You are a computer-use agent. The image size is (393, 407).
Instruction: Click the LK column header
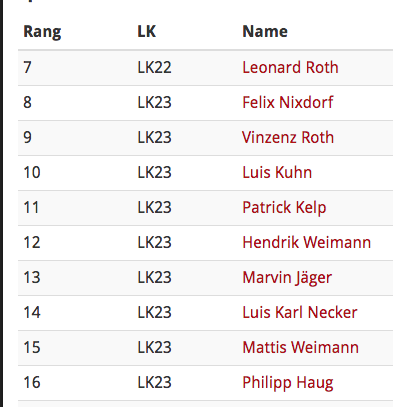(146, 31)
